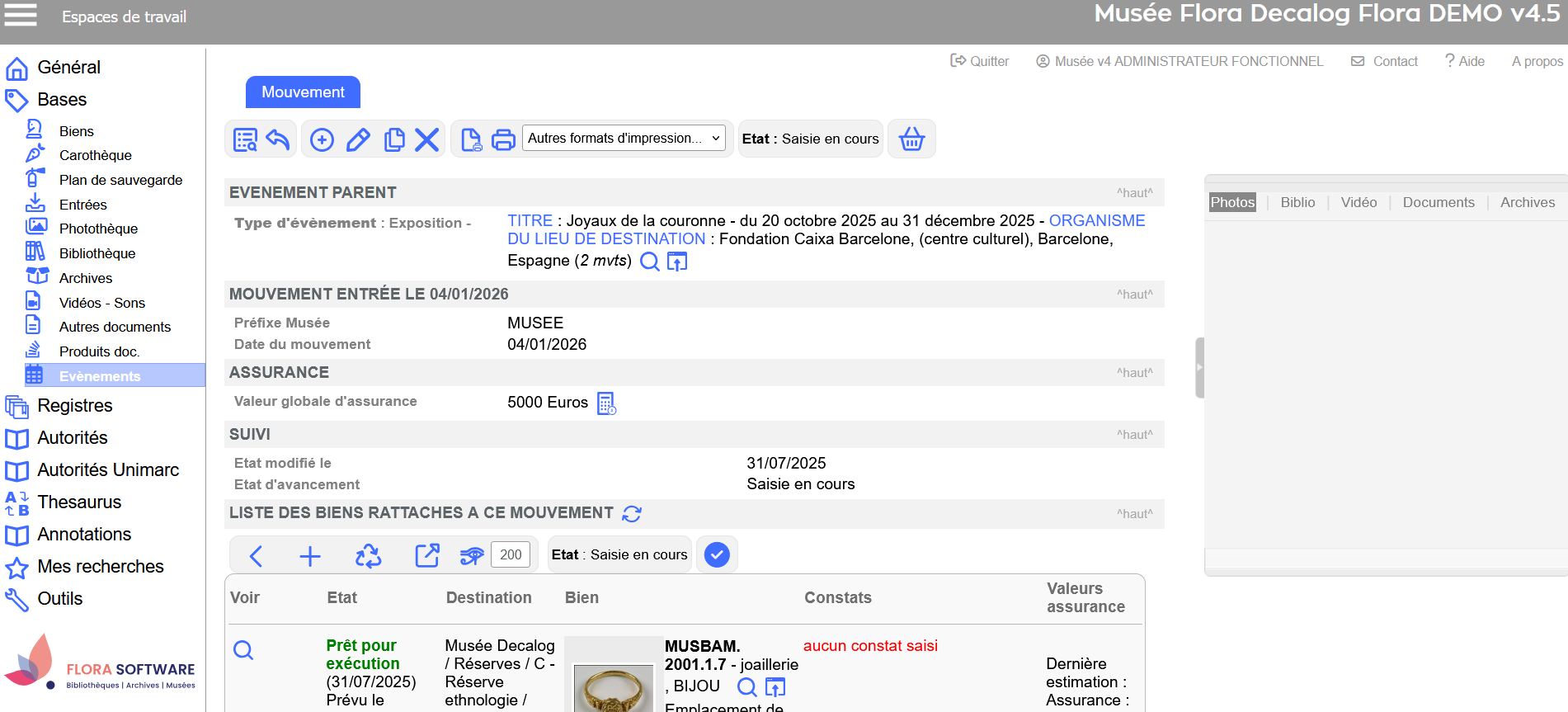Image resolution: width=1568 pixels, height=712 pixels.
Task: Switch to the Documents tab
Action: point(1438,203)
